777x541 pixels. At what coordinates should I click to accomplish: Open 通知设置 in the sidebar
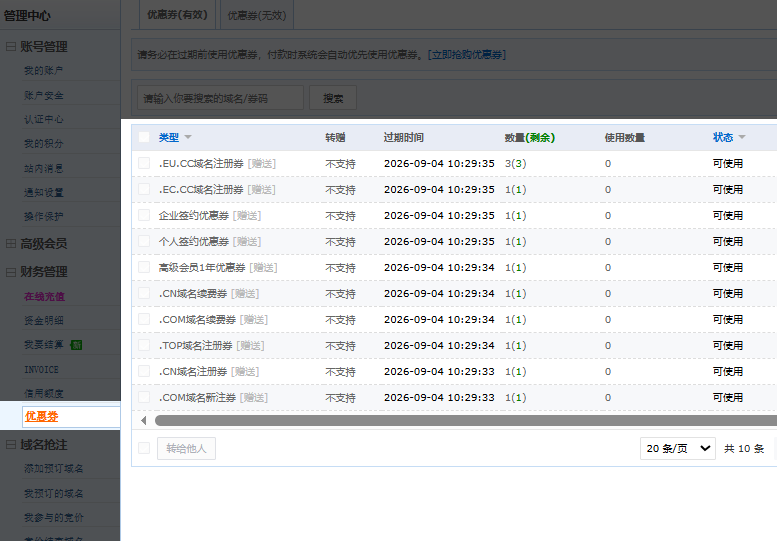coord(44,192)
